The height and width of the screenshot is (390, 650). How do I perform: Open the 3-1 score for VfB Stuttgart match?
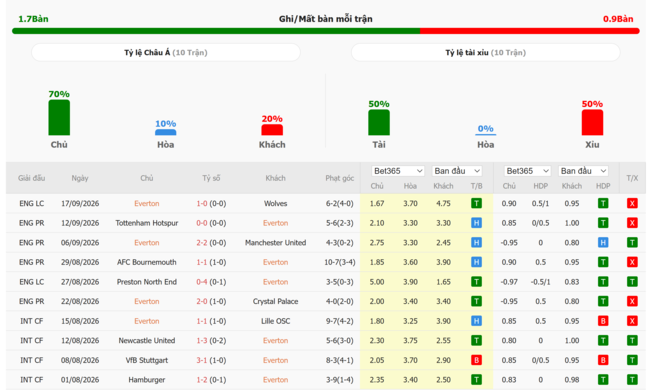[201, 360]
